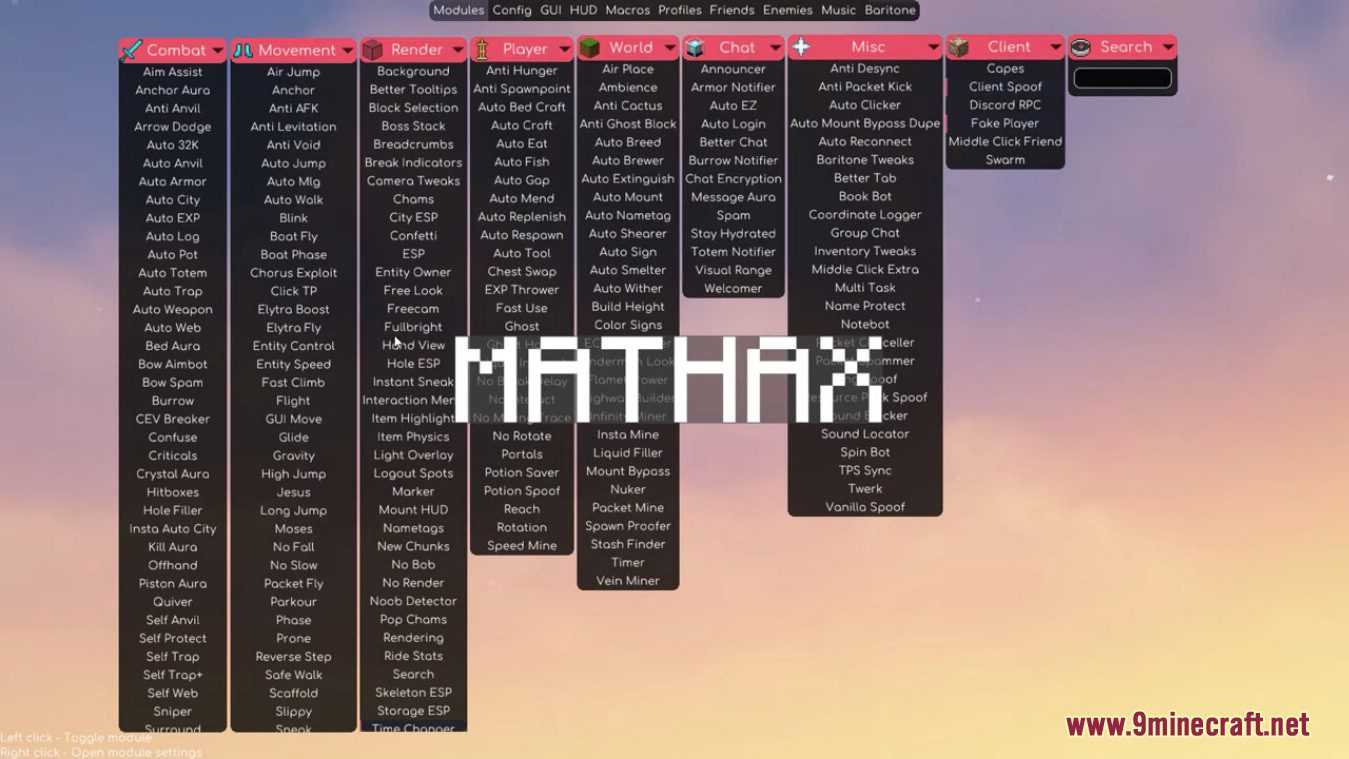Image resolution: width=1349 pixels, height=759 pixels.
Task: Toggle the No Fall module
Action: coord(294,547)
